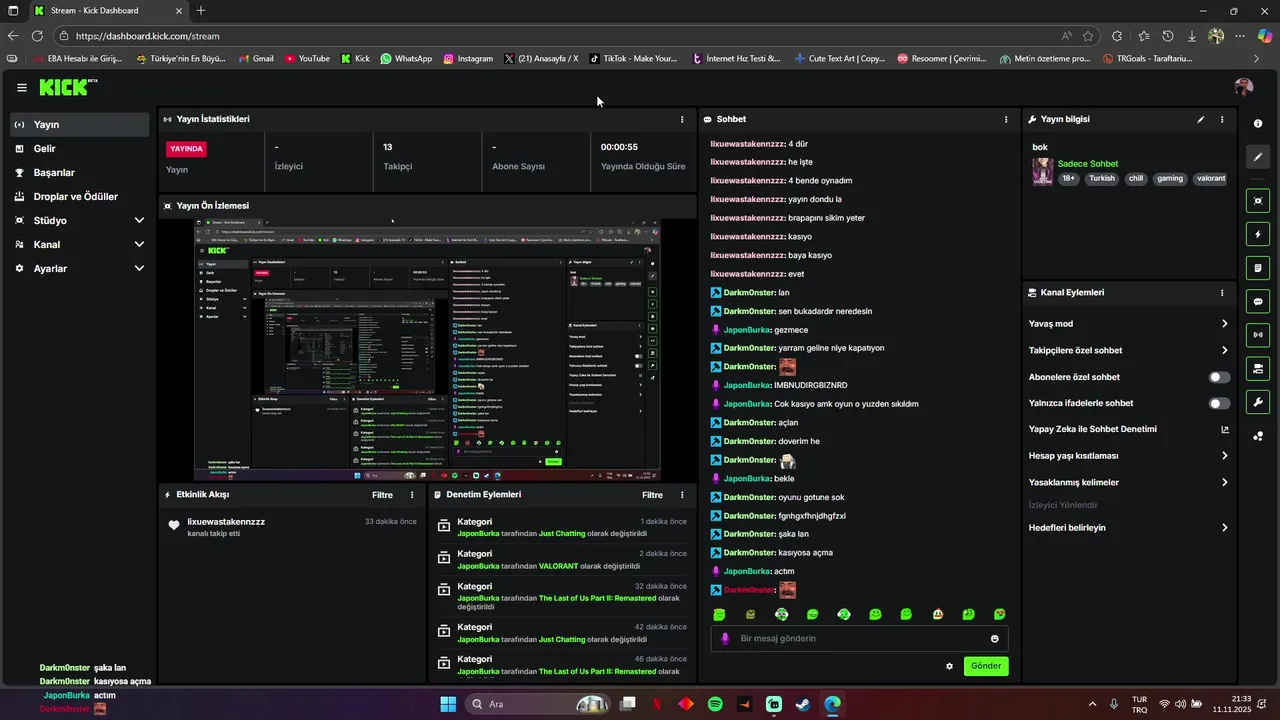This screenshot has height=720, width=1280.
Task: Open the Etkinlik Akışı three-dot menu
Action: pyautogui.click(x=412, y=495)
